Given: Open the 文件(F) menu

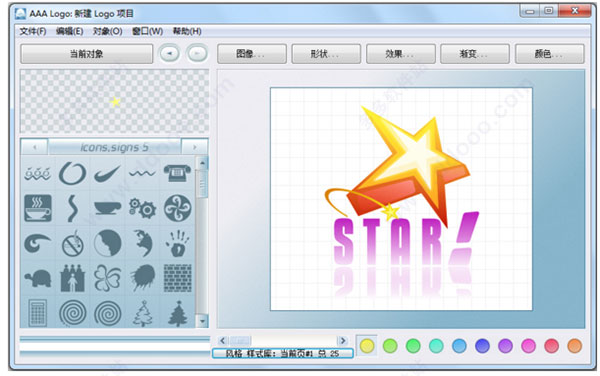Looking at the screenshot, I should tap(33, 31).
